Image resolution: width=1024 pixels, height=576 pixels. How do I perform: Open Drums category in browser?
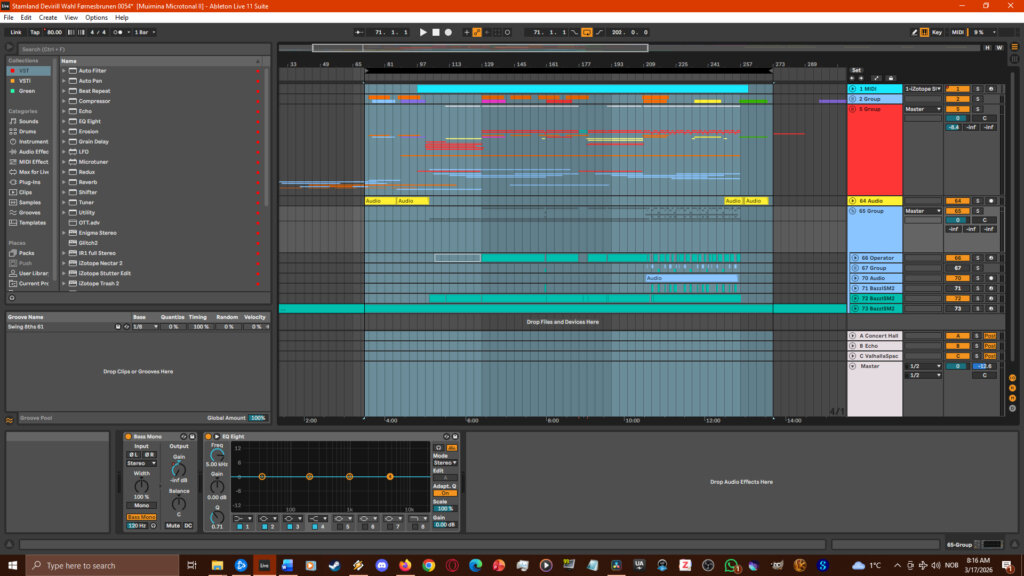point(27,131)
